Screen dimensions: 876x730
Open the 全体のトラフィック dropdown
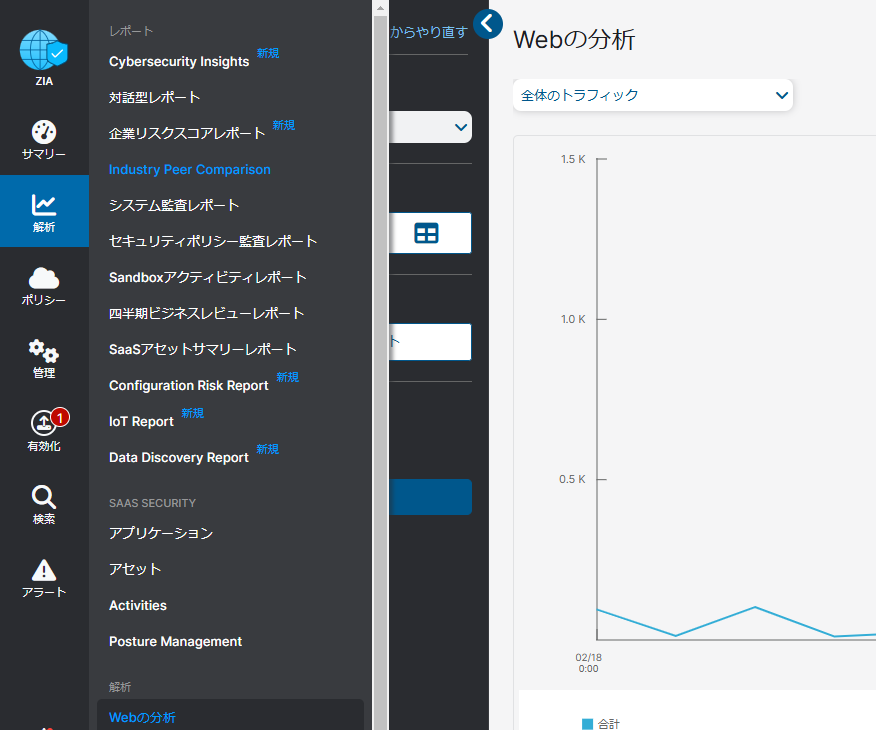pyautogui.click(x=653, y=95)
